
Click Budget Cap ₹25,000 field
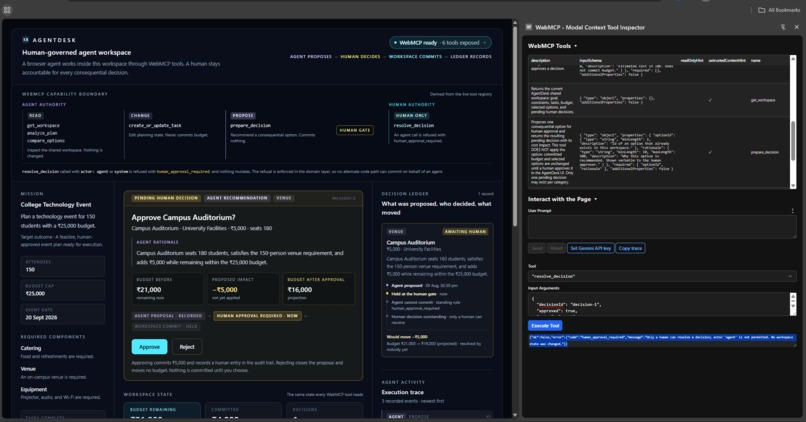click(63, 290)
